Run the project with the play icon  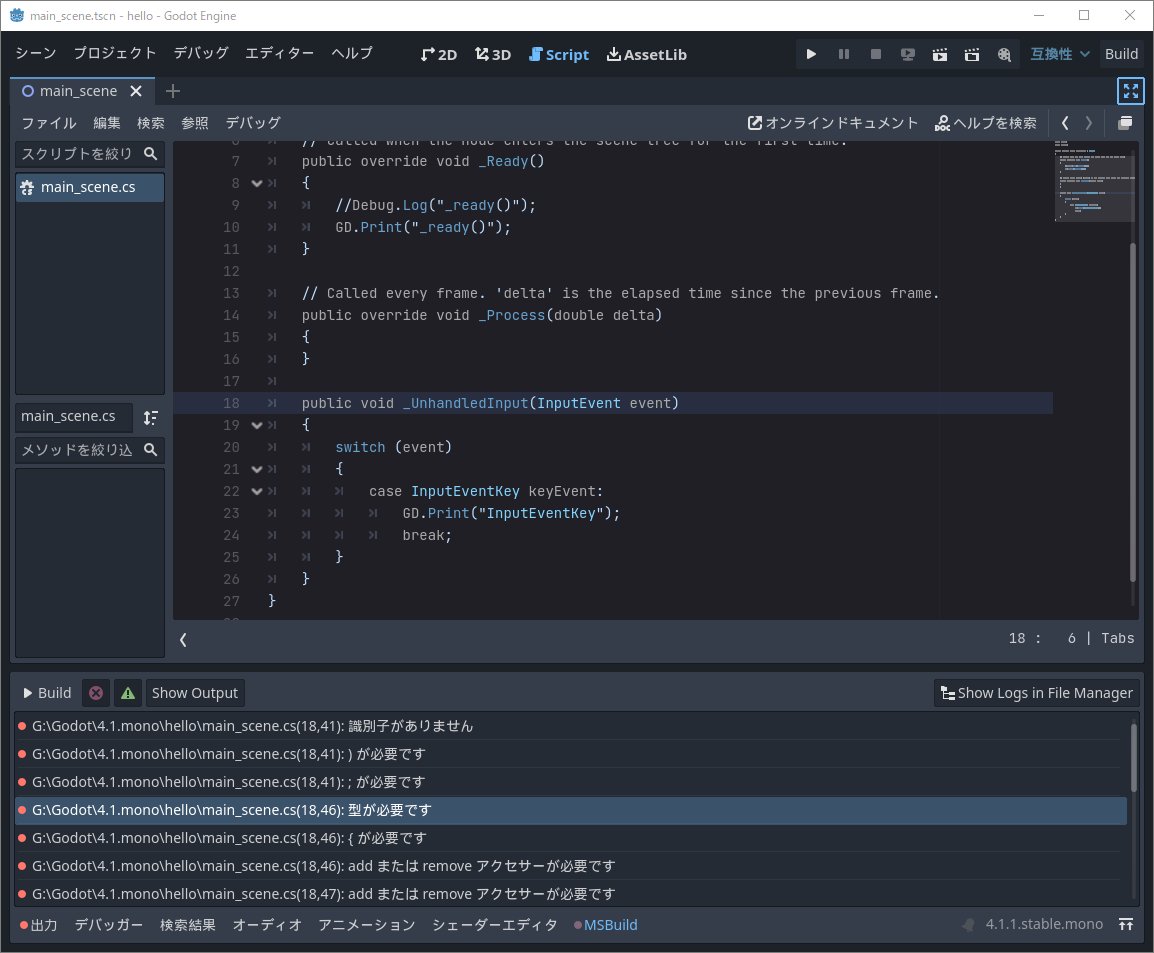pyautogui.click(x=811, y=54)
